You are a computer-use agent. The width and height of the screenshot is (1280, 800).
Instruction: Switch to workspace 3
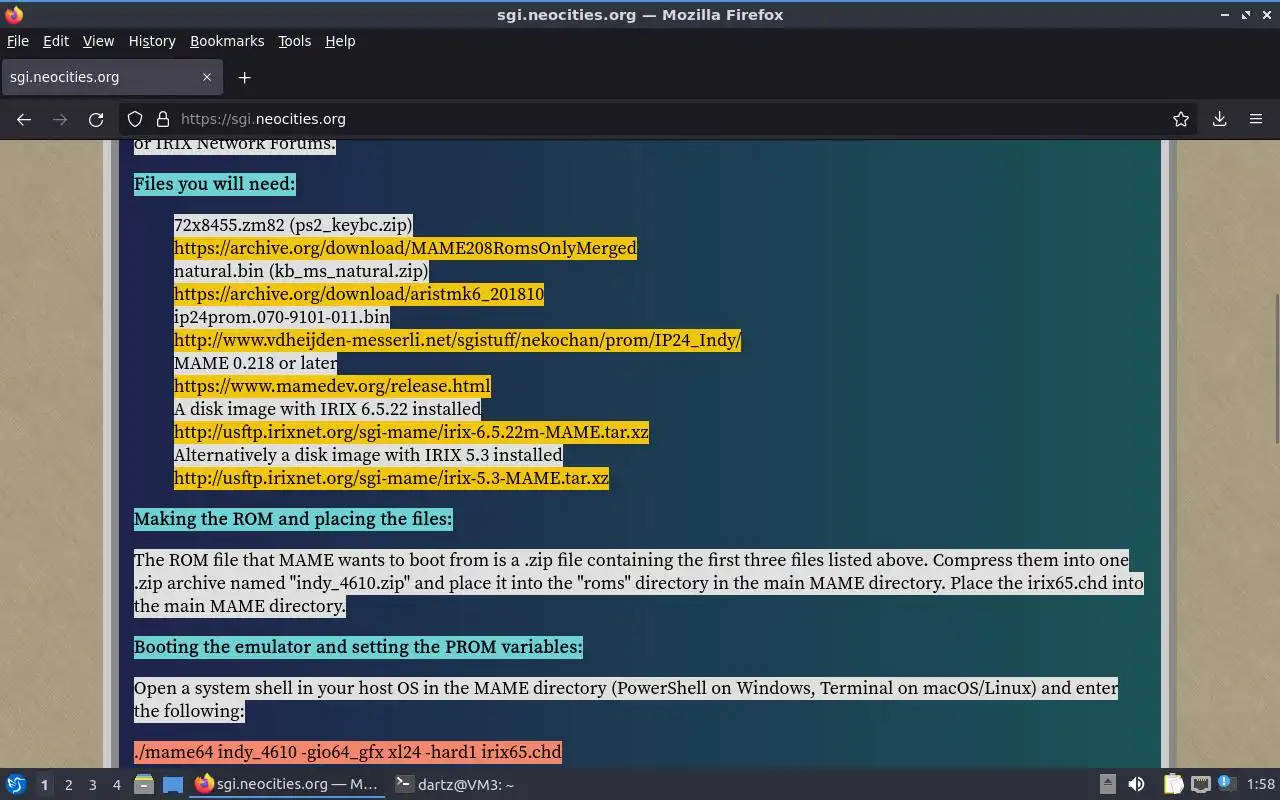92,785
